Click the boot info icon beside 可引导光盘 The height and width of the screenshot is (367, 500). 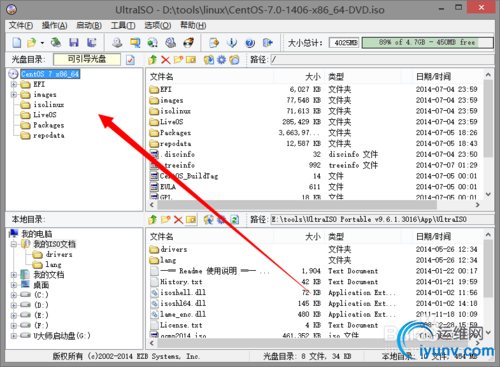click(130, 60)
